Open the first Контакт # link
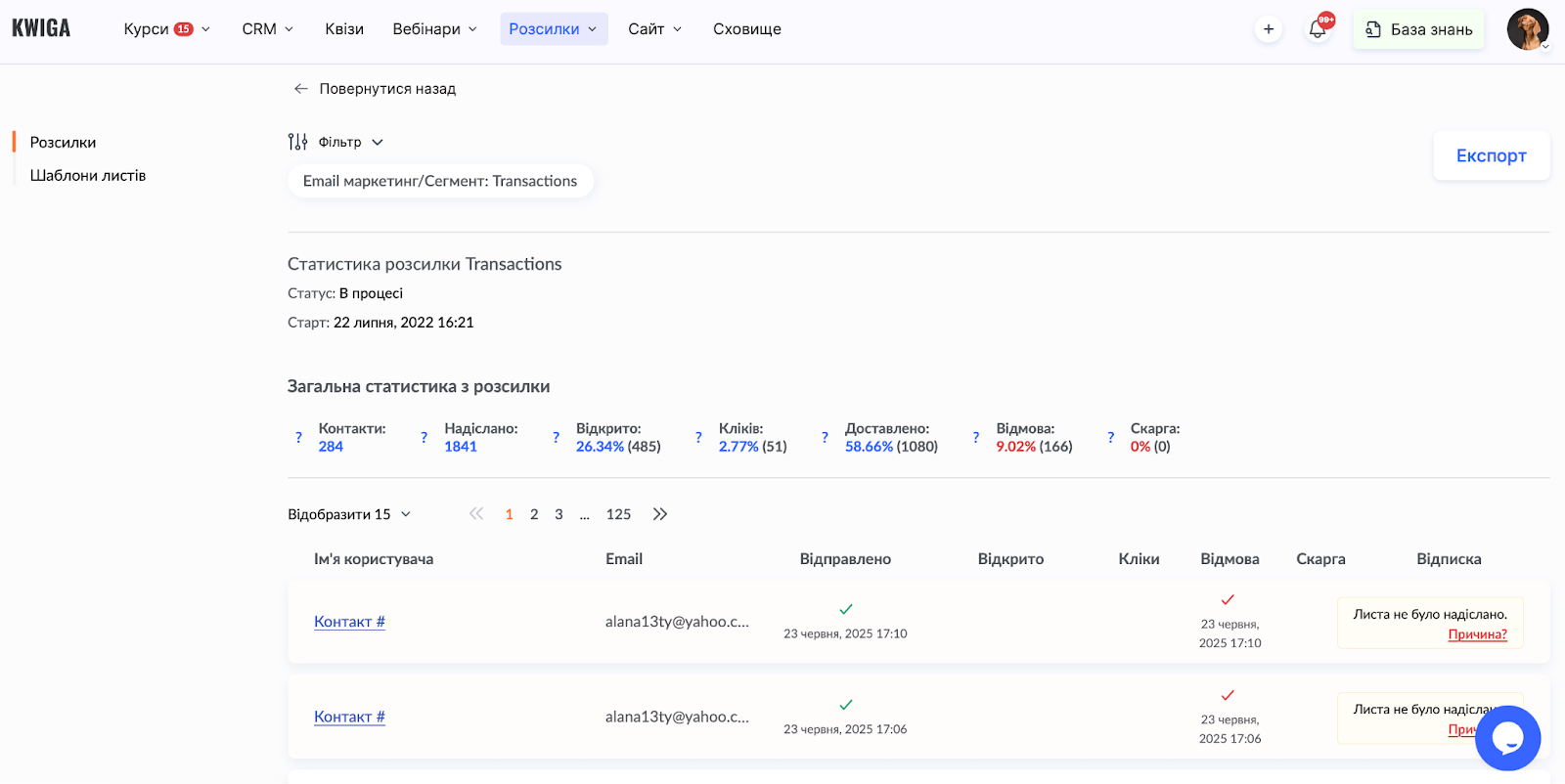The width and height of the screenshot is (1565, 784). [349, 622]
